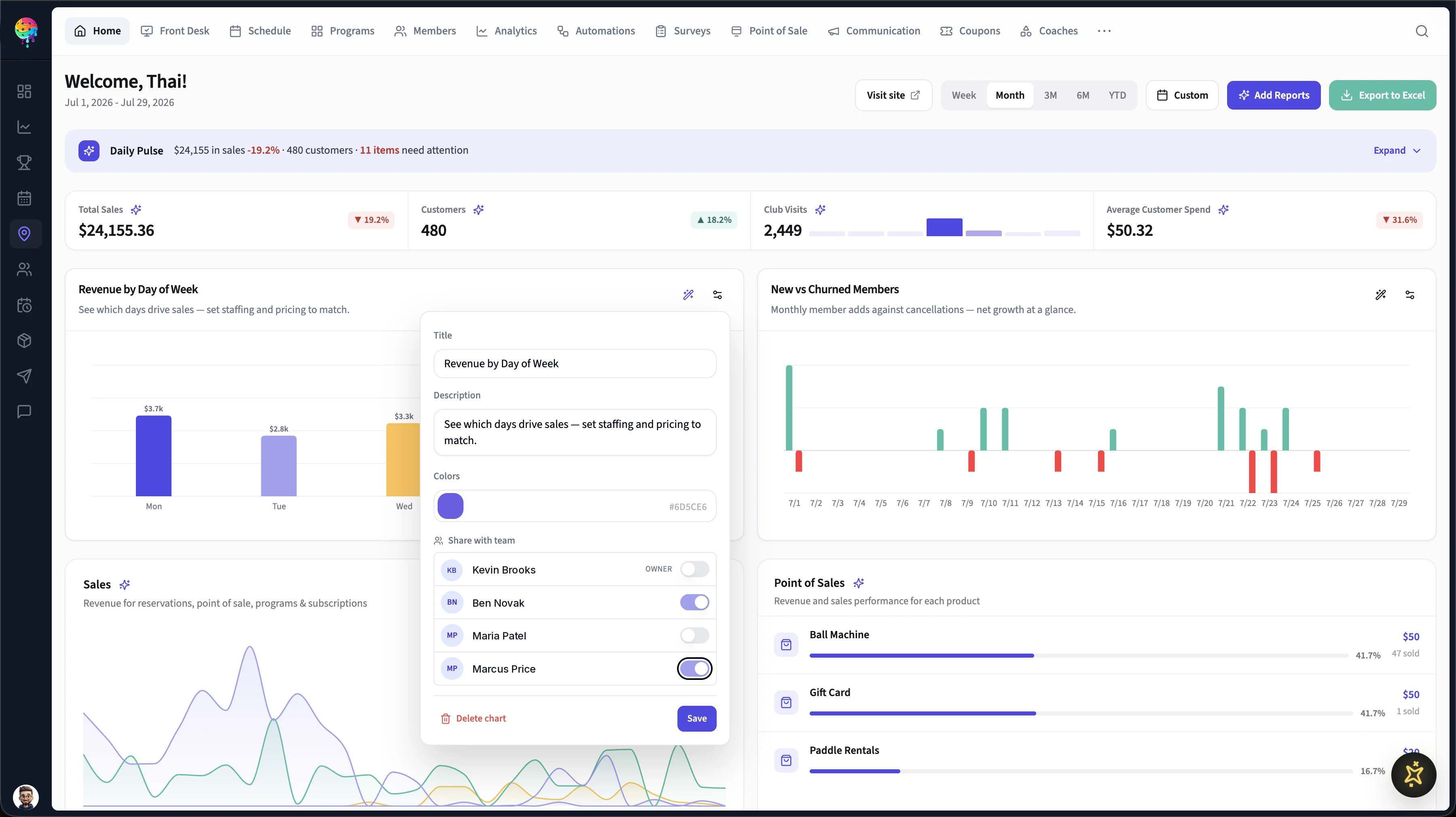This screenshot has height=817, width=1456.
Task: Open settings sliders icon on Revenue by Day of Week
Action: (717, 294)
